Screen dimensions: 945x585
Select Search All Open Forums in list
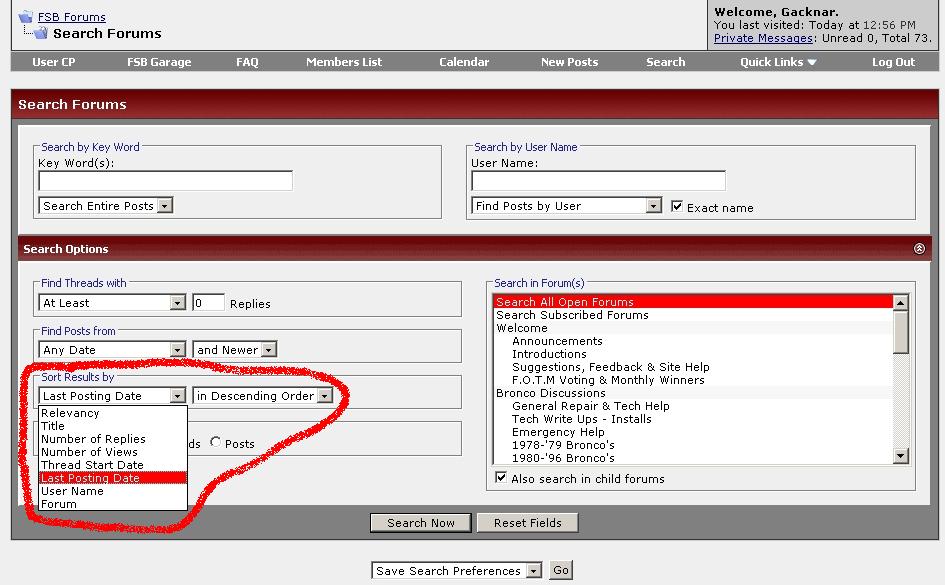tap(693, 302)
